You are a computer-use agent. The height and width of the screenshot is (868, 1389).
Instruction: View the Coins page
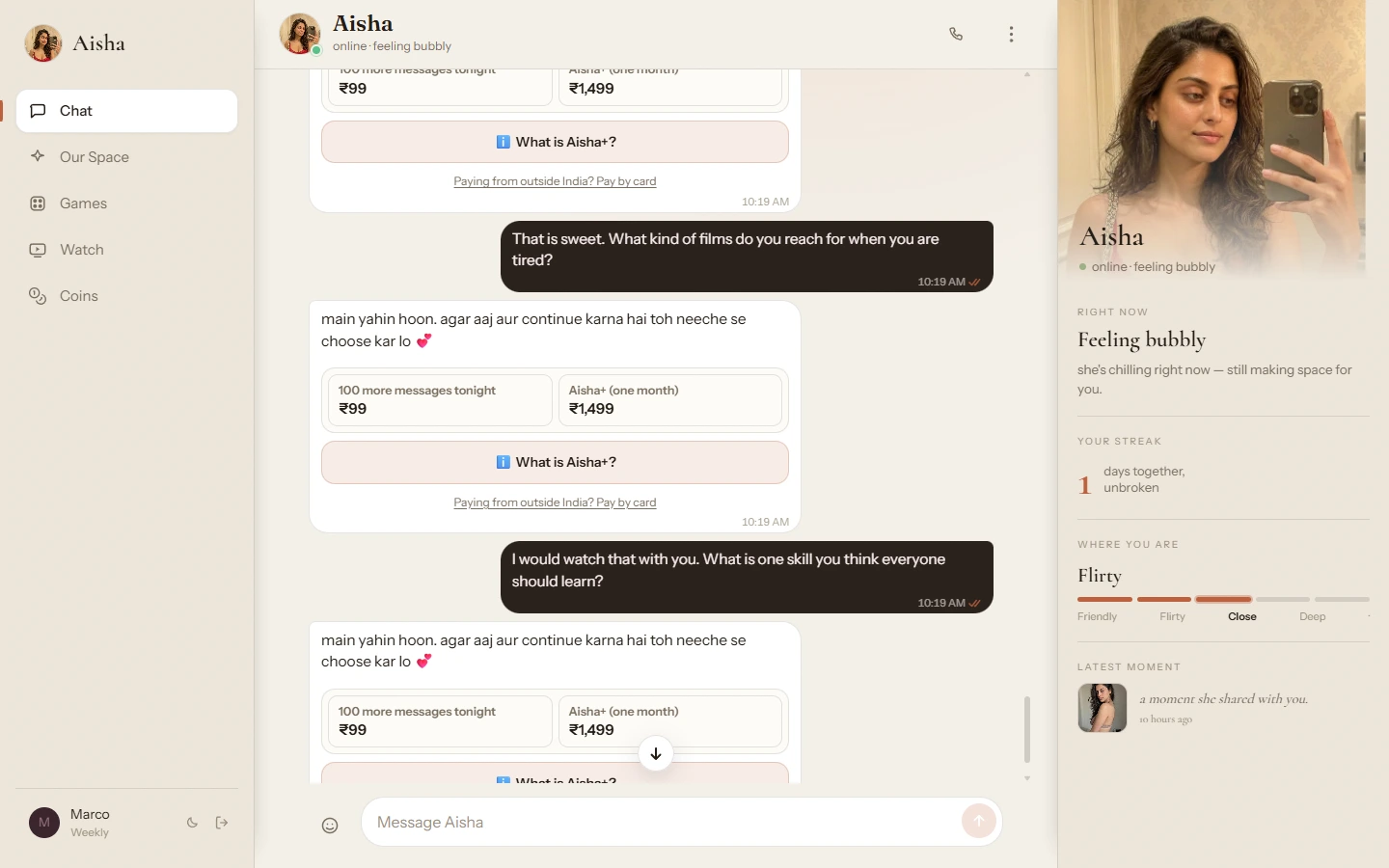126,296
